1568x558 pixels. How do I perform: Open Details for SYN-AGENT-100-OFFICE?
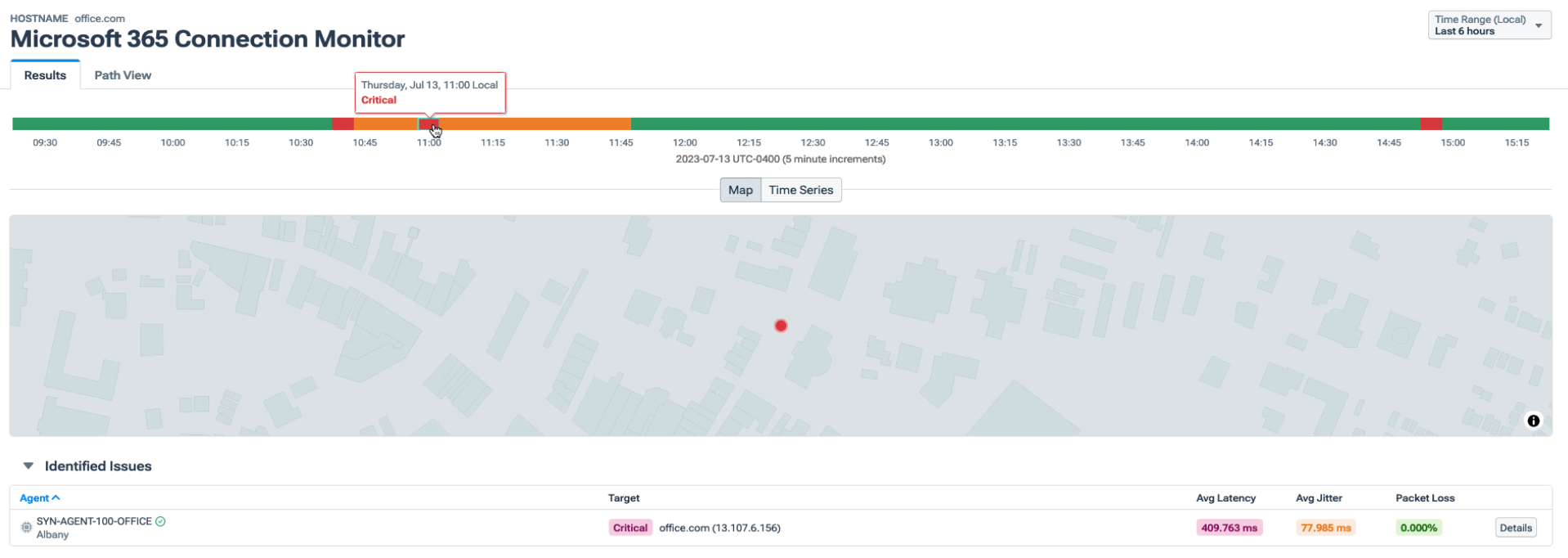(1515, 528)
